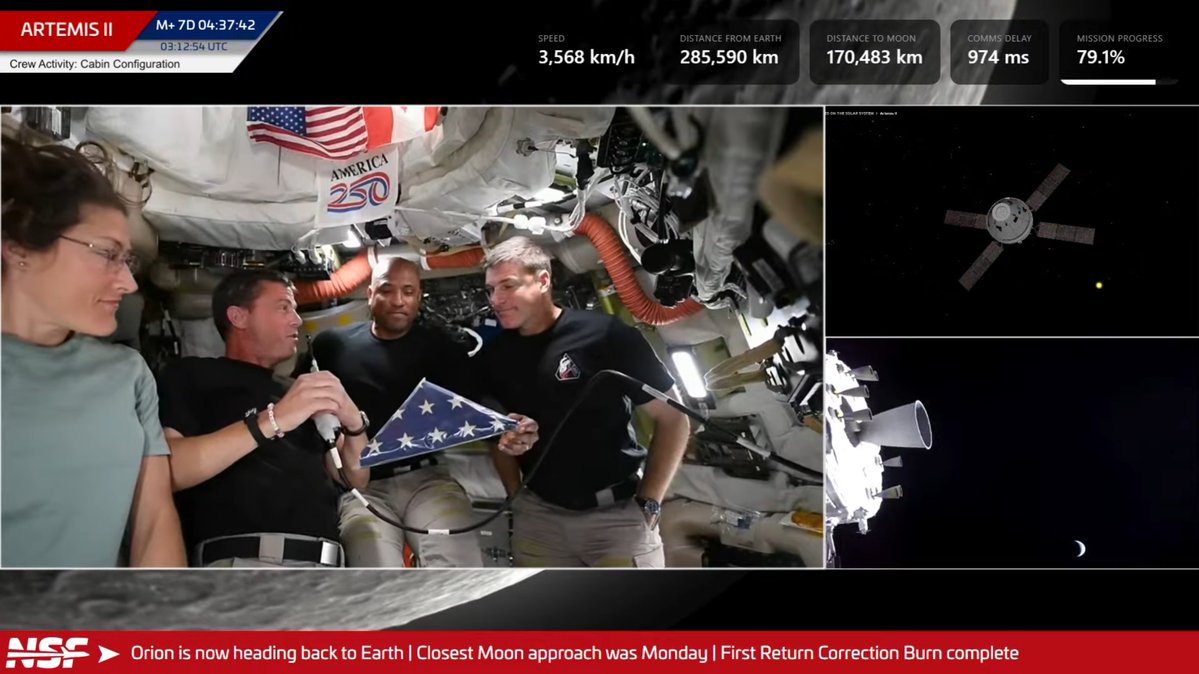Click the NSF logo in the ticker
This screenshot has height=674, width=1199.
(x=47, y=653)
